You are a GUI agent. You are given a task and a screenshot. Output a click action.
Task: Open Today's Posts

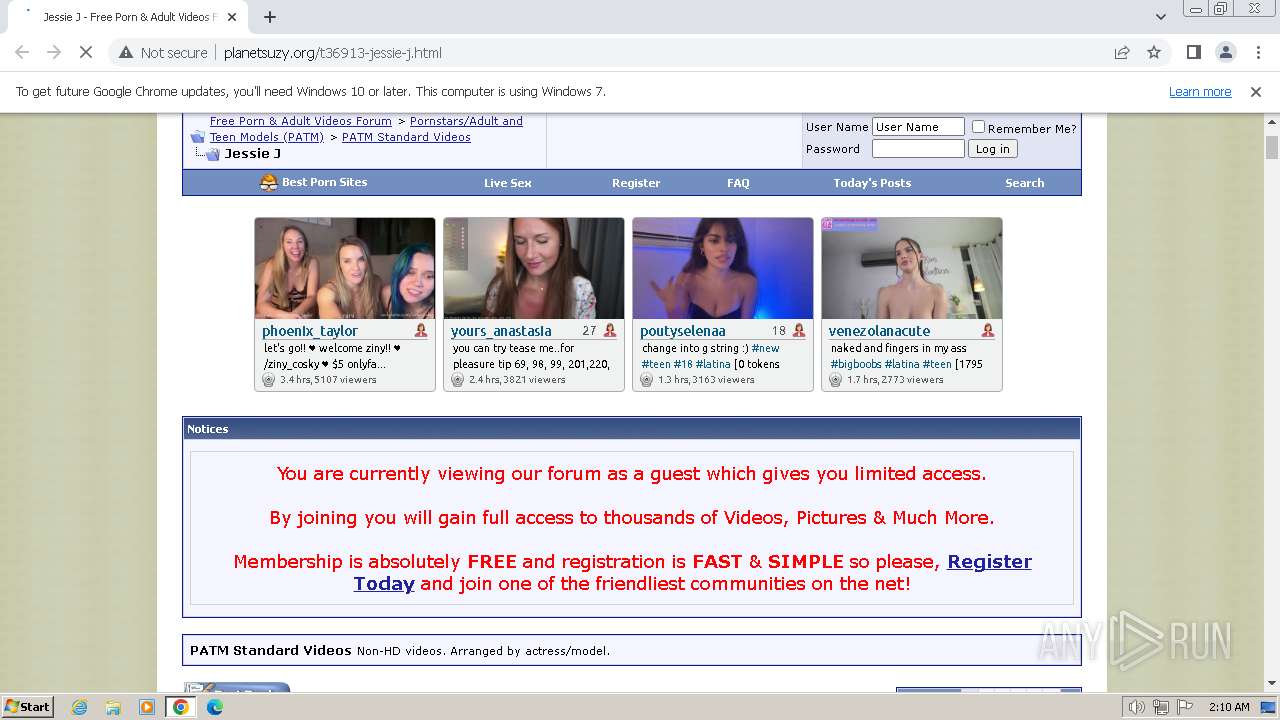coord(872,183)
